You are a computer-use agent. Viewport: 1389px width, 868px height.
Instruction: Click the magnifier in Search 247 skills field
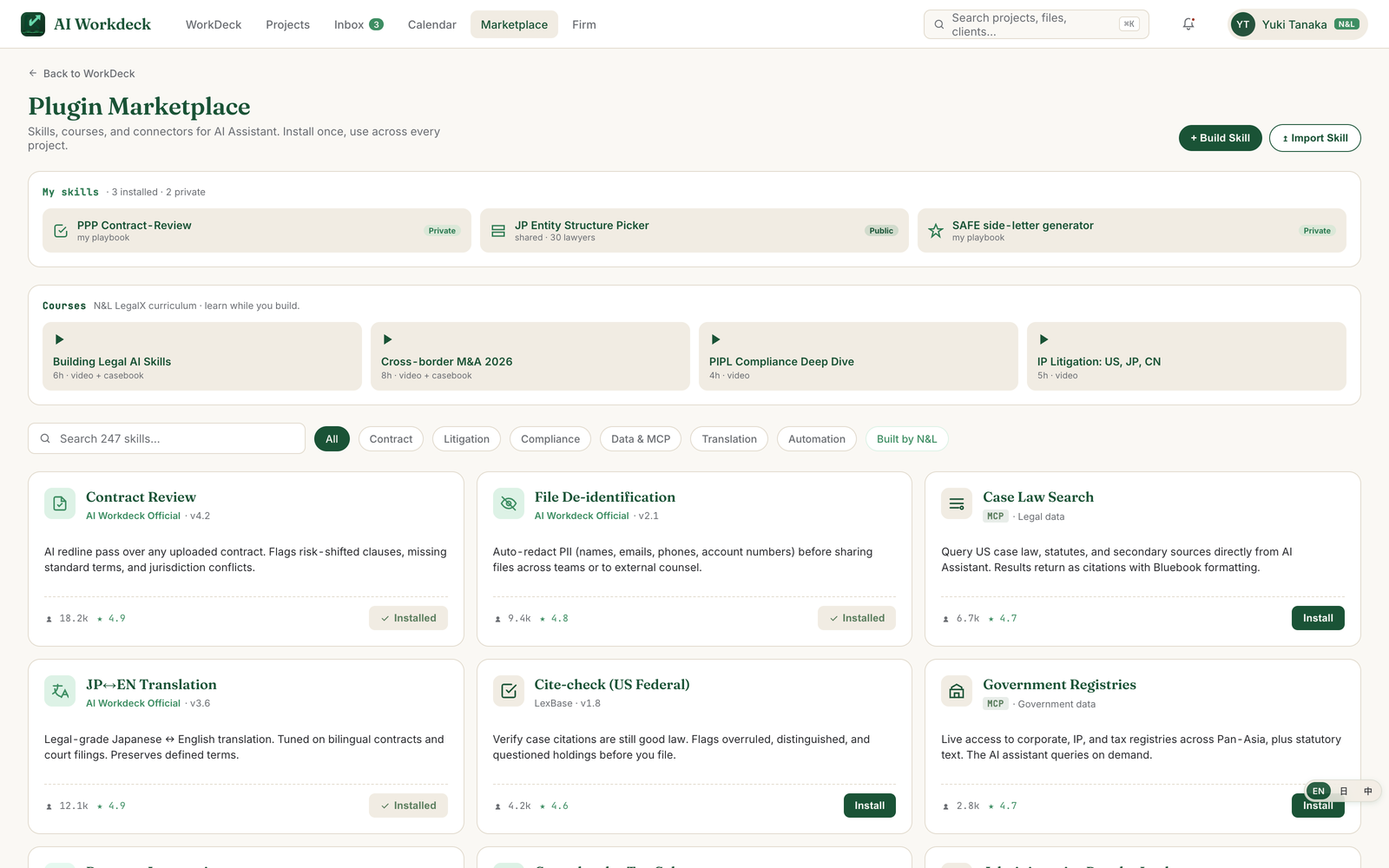coord(45,438)
